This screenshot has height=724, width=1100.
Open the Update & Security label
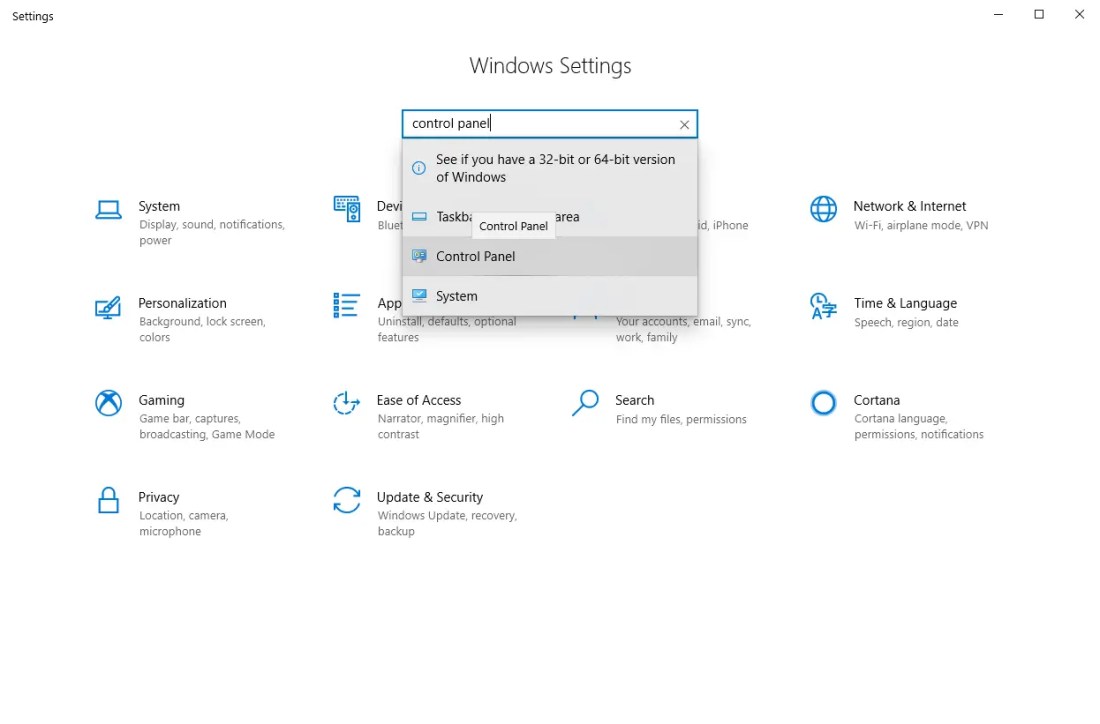click(x=429, y=497)
